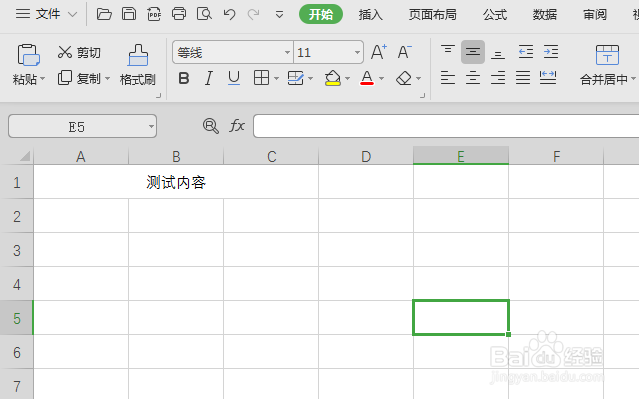Switch to the 数据 tab

544,15
